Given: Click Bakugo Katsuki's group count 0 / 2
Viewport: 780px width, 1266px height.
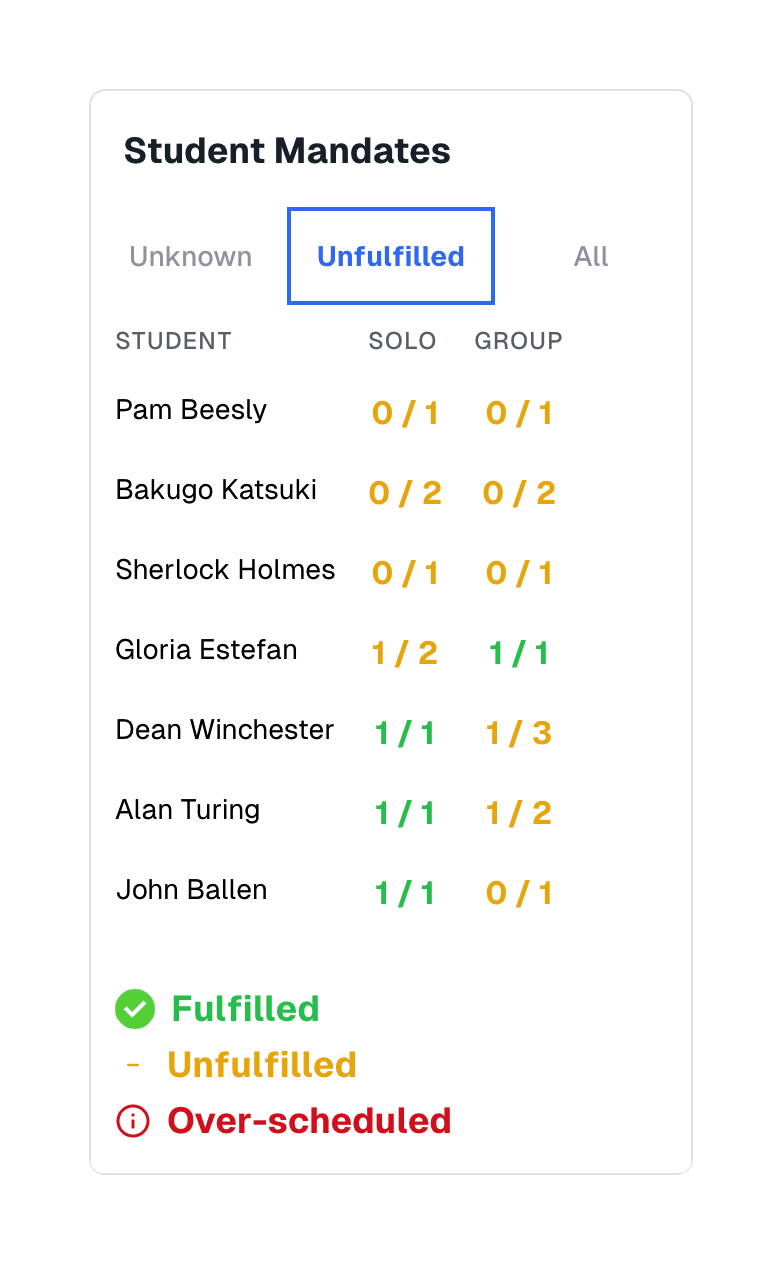Looking at the screenshot, I should point(519,493).
